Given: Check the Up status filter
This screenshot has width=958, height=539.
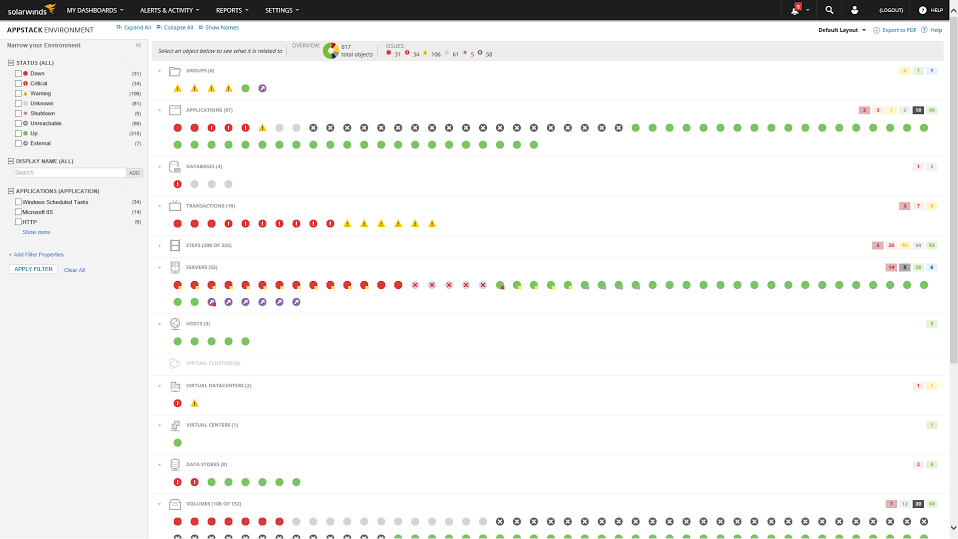Looking at the screenshot, I should click(x=18, y=133).
